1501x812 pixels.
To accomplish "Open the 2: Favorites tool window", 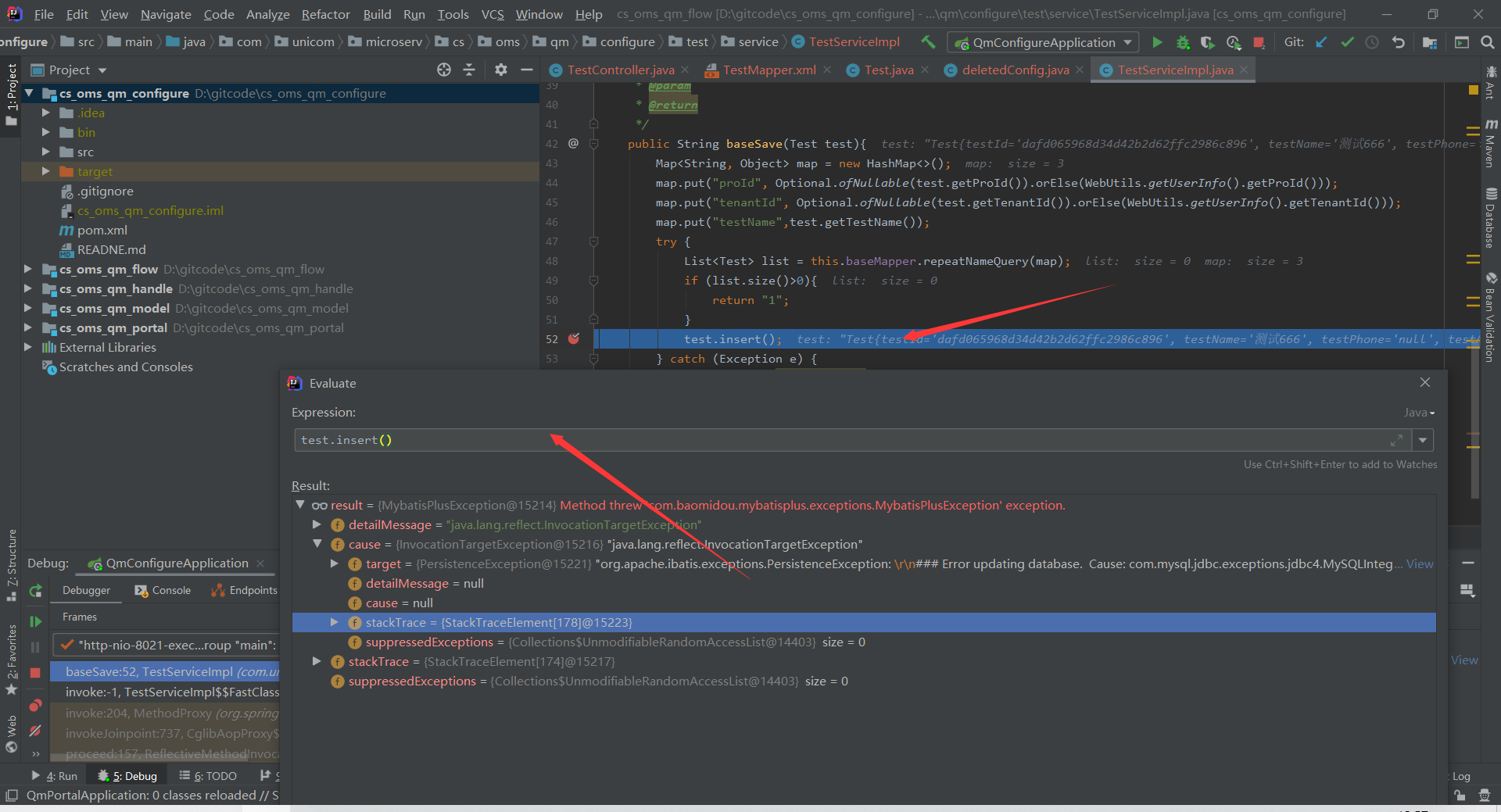I will click(11, 659).
